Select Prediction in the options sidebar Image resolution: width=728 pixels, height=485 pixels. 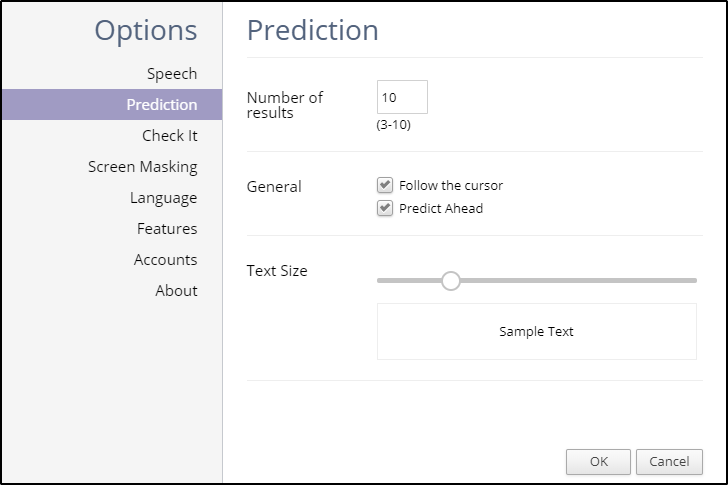click(161, 105)
